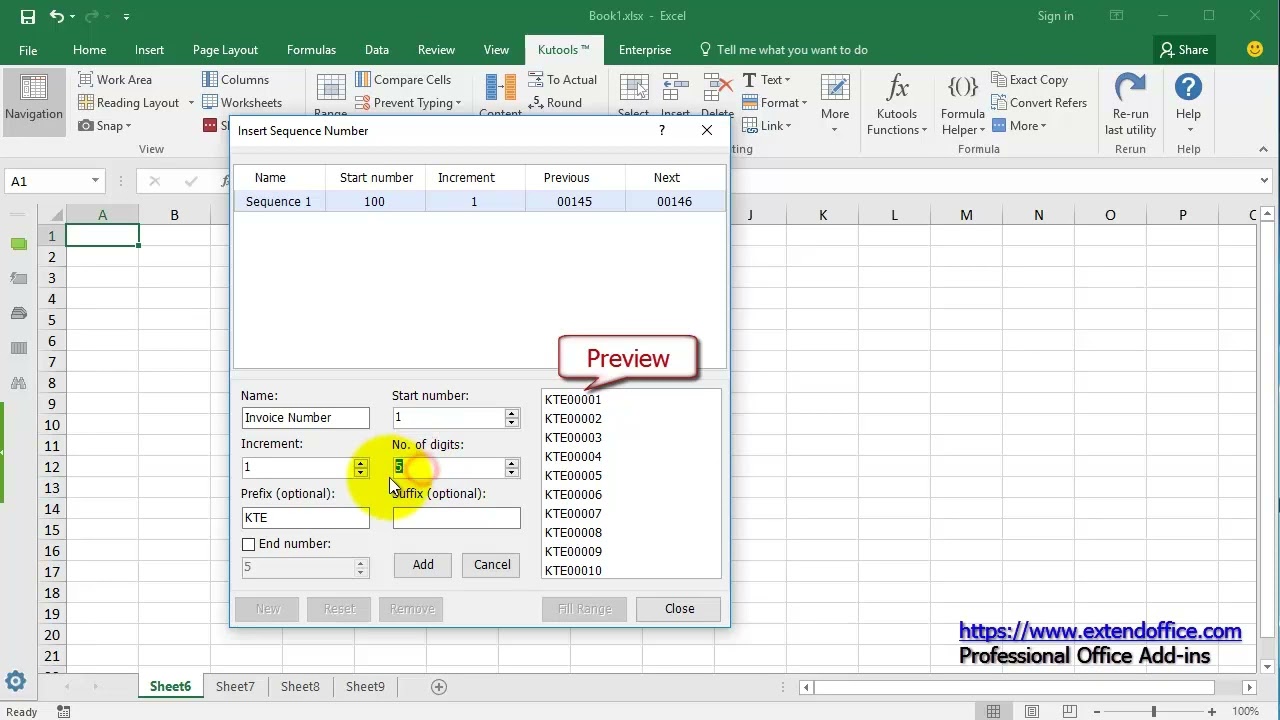The image size is (1280, 720).
Task: Click the Start number stepper arrows
Action: [x=512, y=418]
